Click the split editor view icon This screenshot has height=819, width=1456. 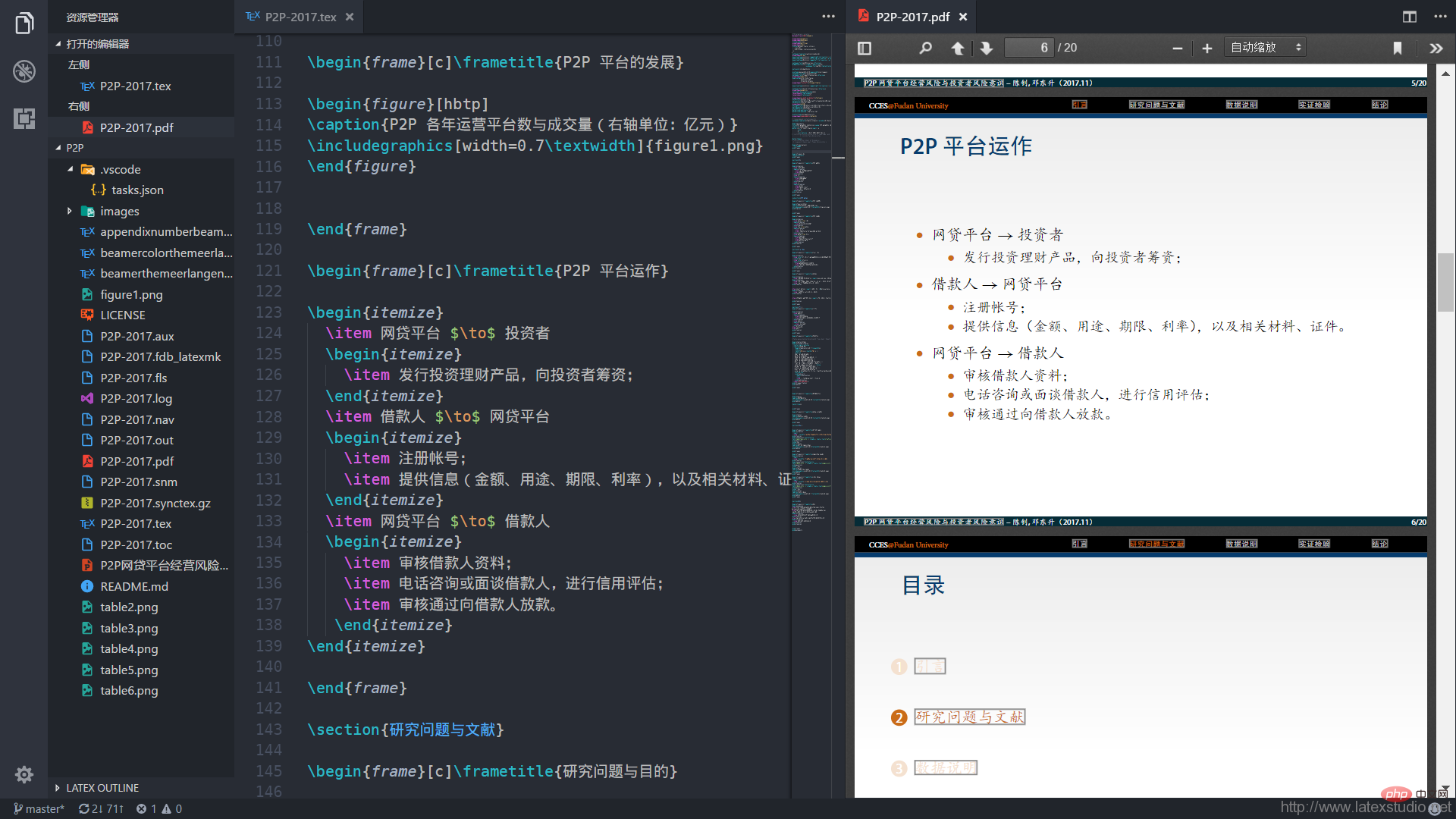click(x=1410, y=16)
